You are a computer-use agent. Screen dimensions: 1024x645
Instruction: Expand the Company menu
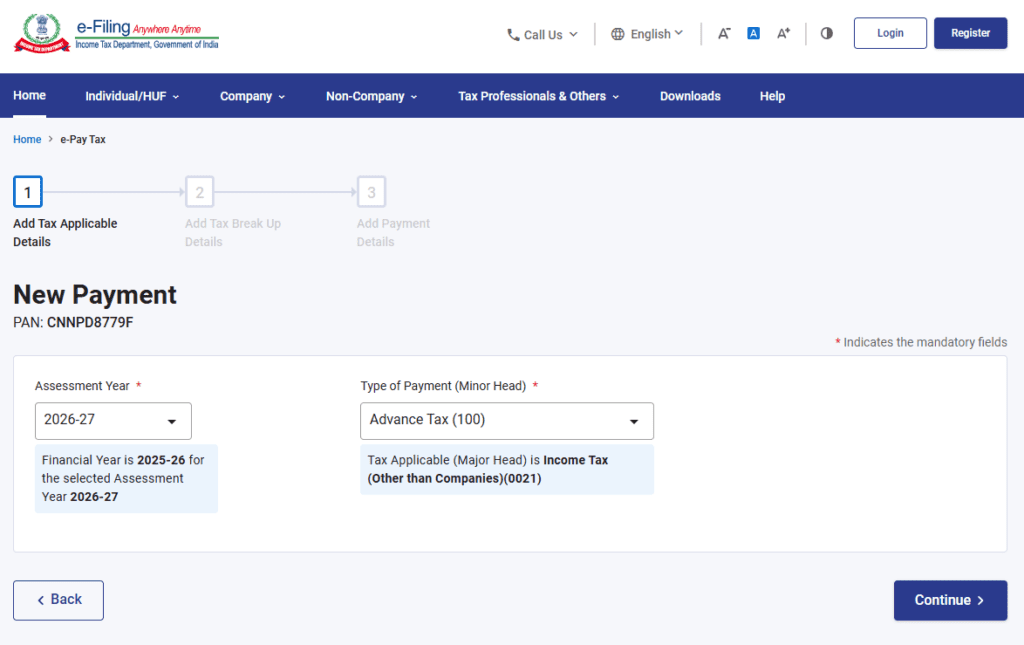click(x=252, y=96)
